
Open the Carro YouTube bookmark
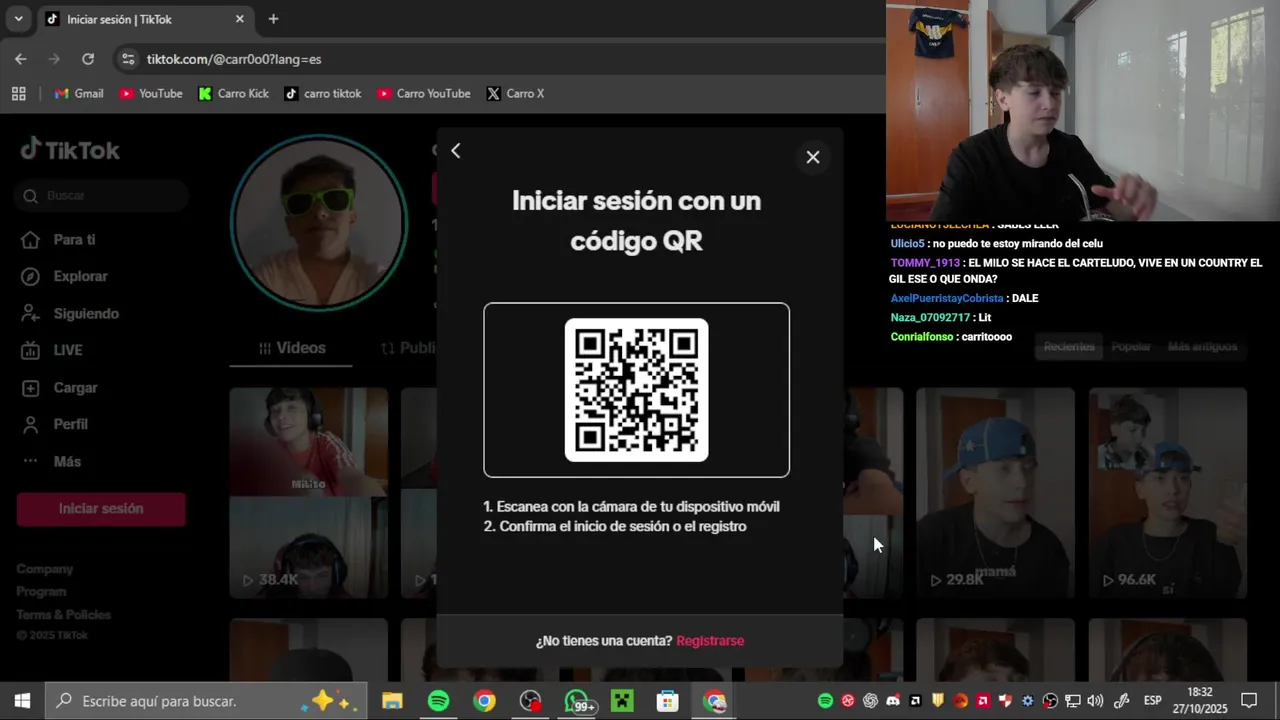(424, 93)
